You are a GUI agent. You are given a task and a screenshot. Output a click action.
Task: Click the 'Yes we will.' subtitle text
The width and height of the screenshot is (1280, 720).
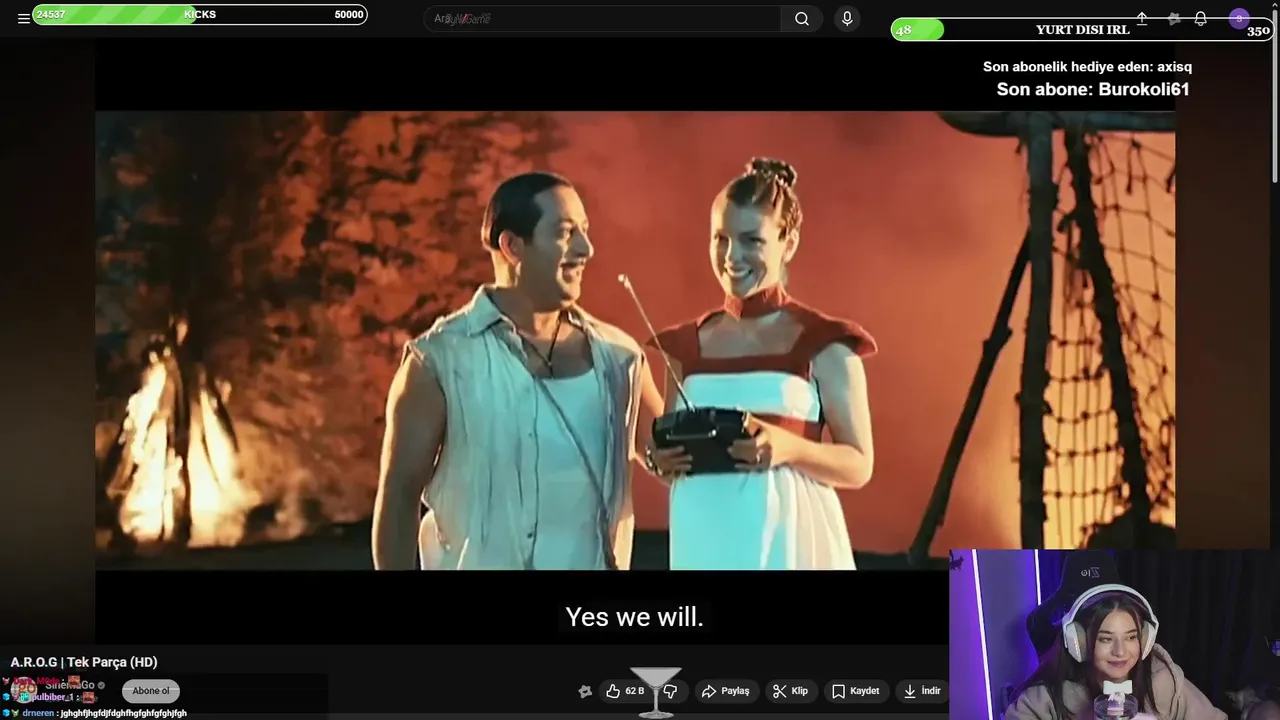[635, 617]
